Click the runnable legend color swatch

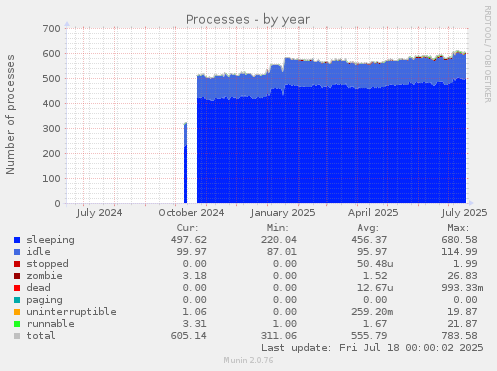(17, 324)
